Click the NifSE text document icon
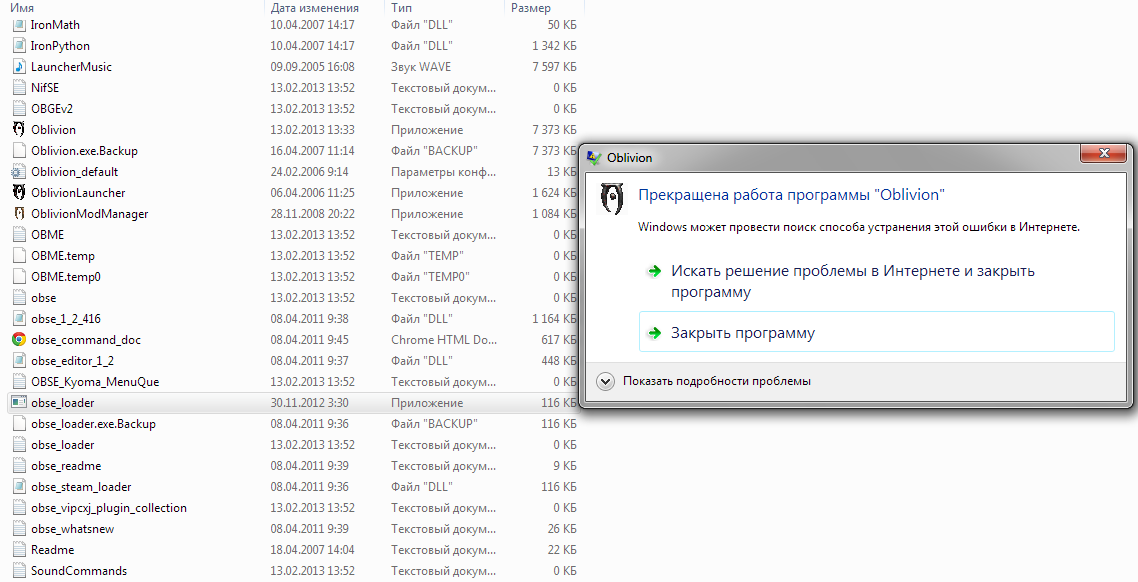 click(19, 87)
